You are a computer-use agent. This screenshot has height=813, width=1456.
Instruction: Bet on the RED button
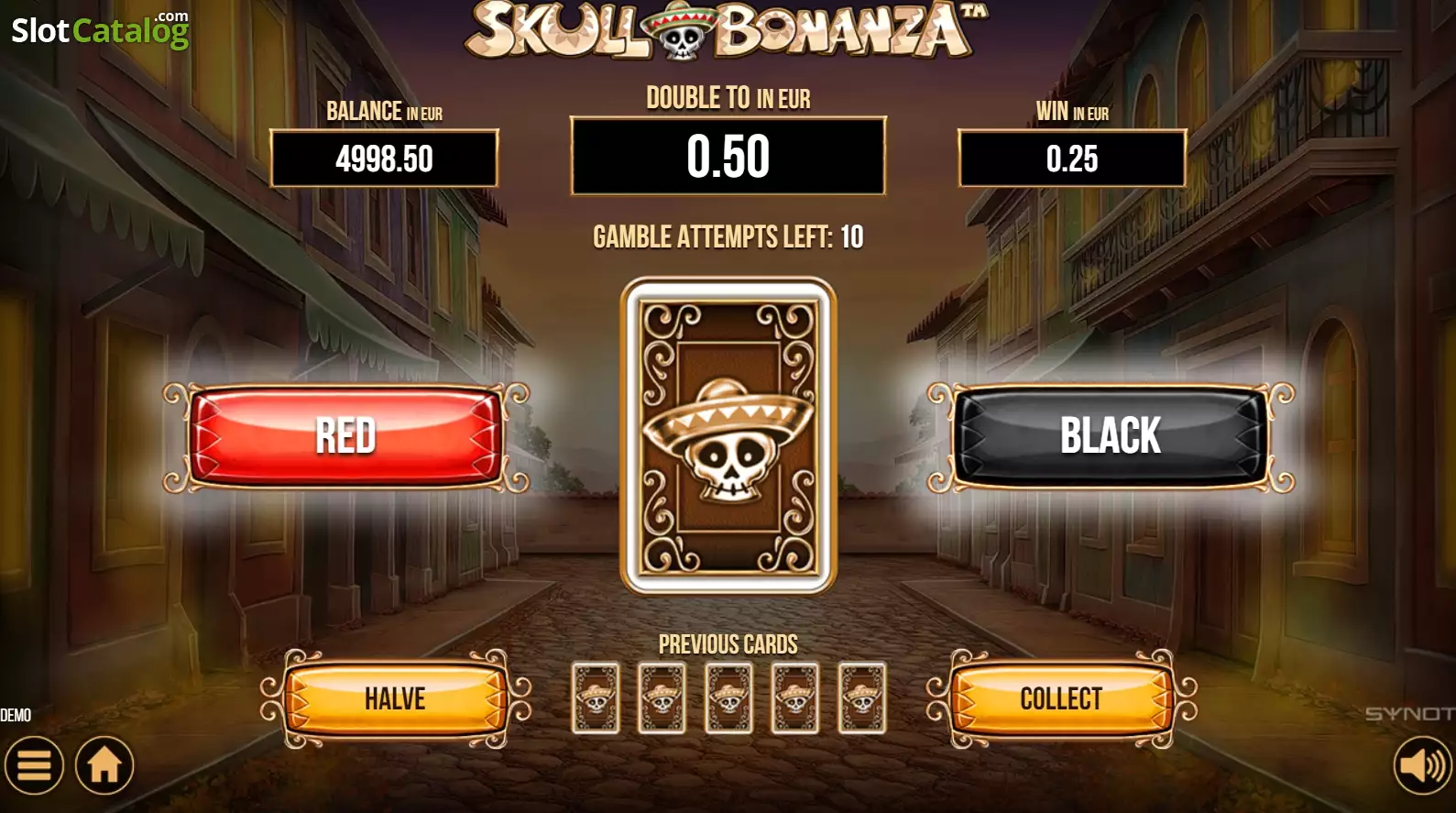(x=346, y=436)
